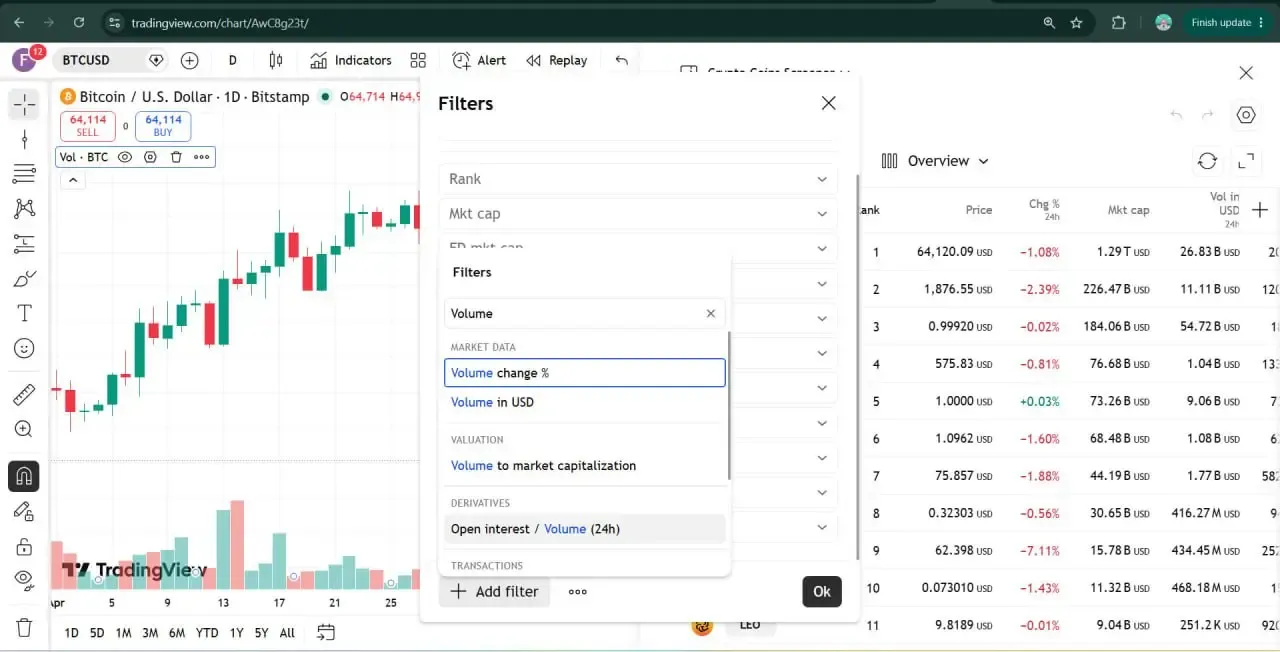The height and width of the screenshot is (652, 1280).
Task: Select Volume in USD filter
Action: 585,402
